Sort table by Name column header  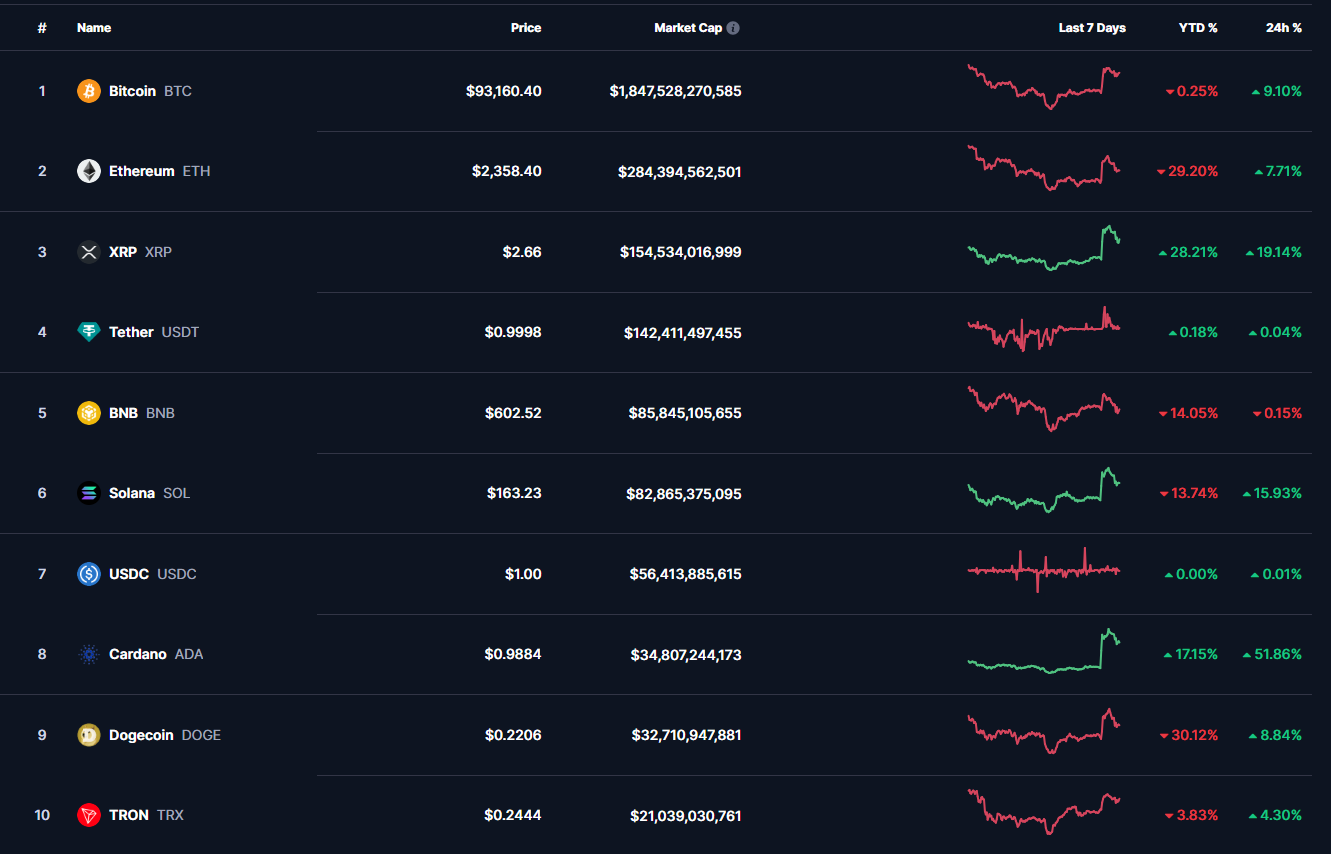(94, 28)
